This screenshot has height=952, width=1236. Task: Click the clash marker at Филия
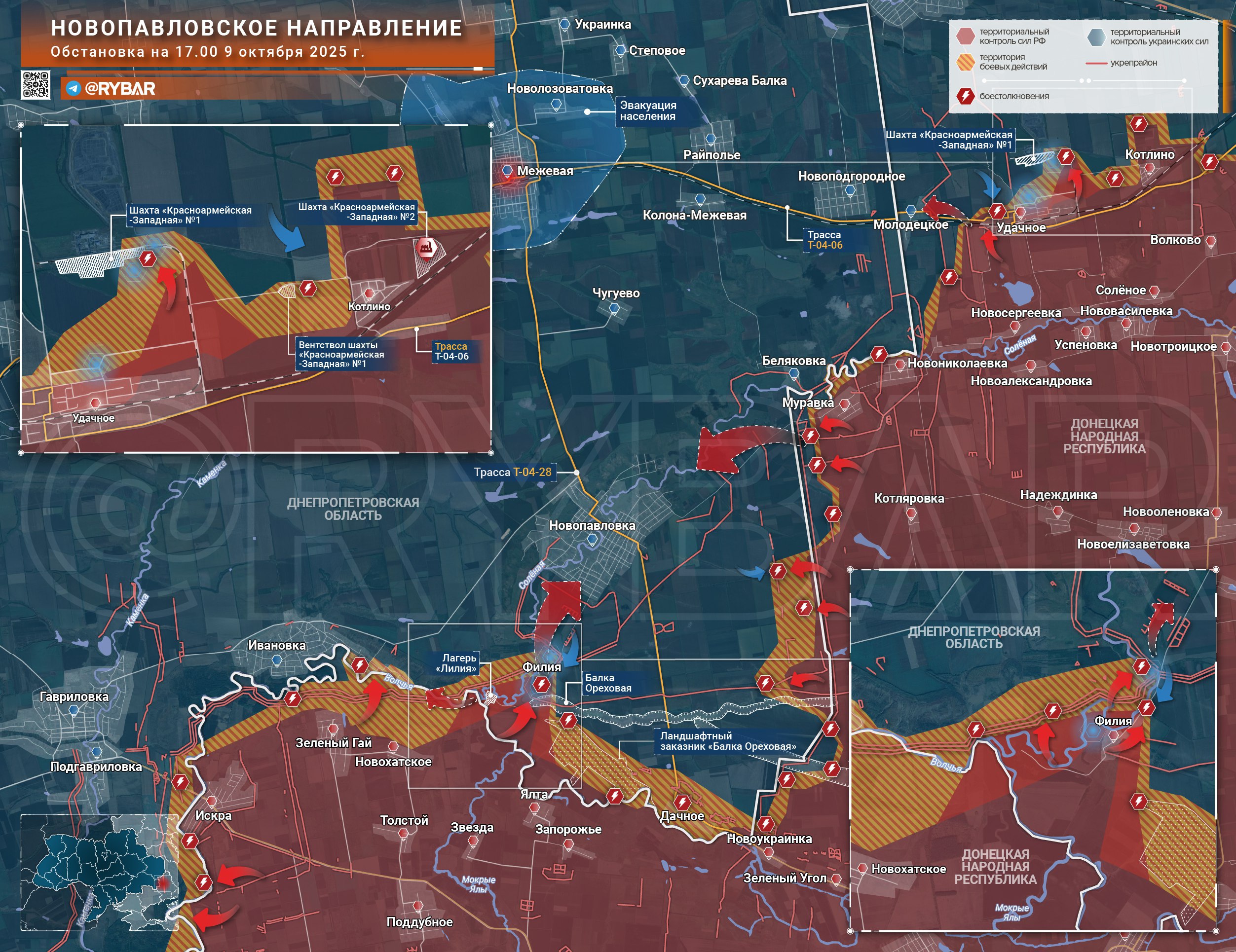point(542,685)
